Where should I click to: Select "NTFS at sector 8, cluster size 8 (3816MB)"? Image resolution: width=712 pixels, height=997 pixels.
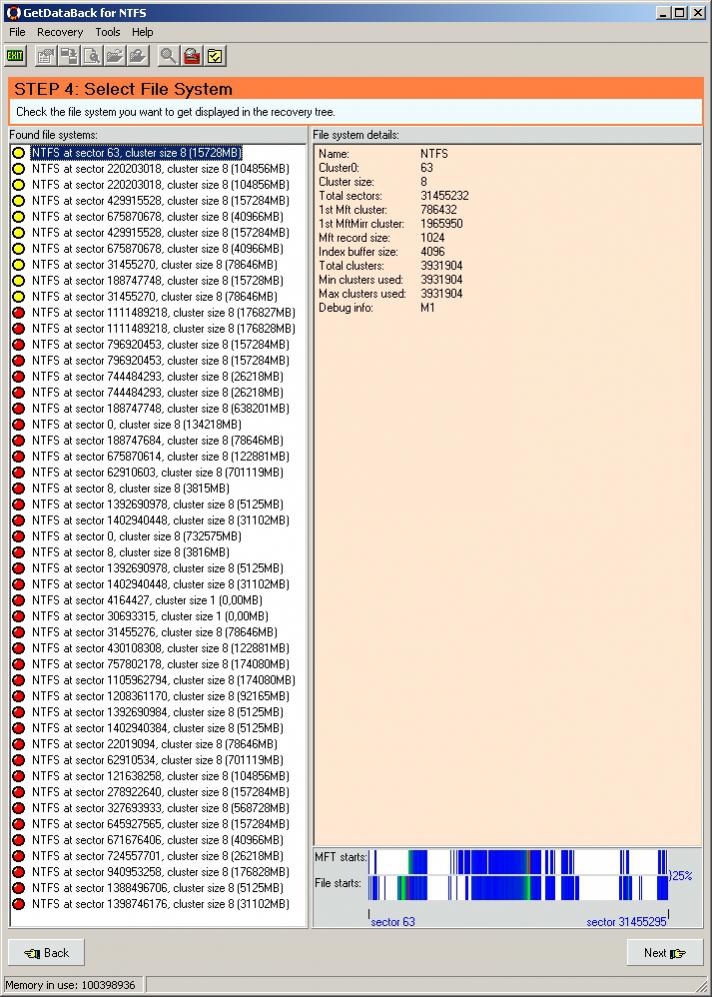[x=130, y=552]
